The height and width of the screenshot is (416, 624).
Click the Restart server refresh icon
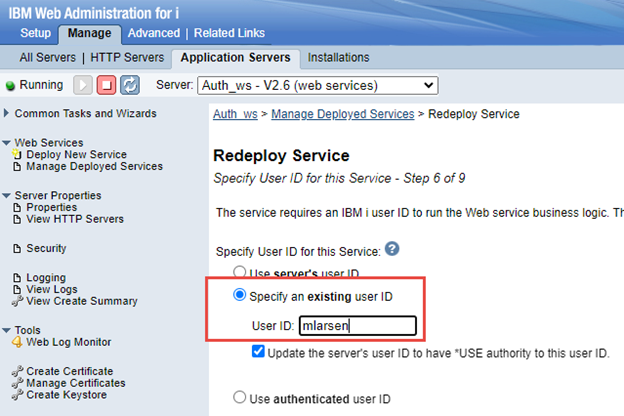coord(130,85)
